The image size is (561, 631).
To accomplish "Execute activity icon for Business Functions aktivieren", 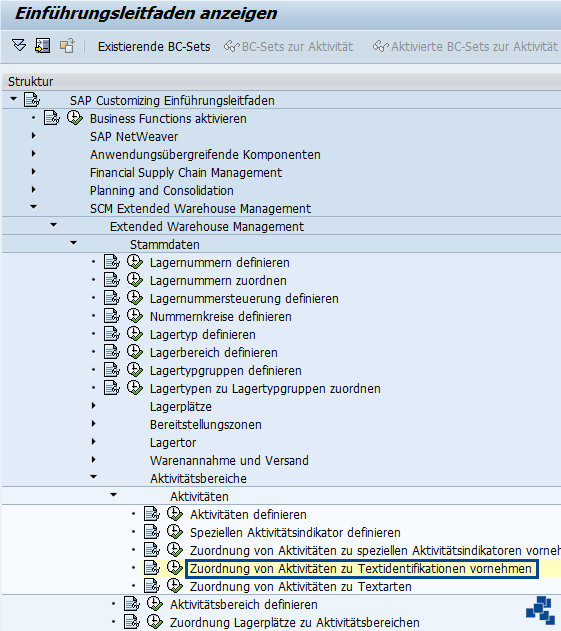I will pyautogui.click(x=75, y=118).
